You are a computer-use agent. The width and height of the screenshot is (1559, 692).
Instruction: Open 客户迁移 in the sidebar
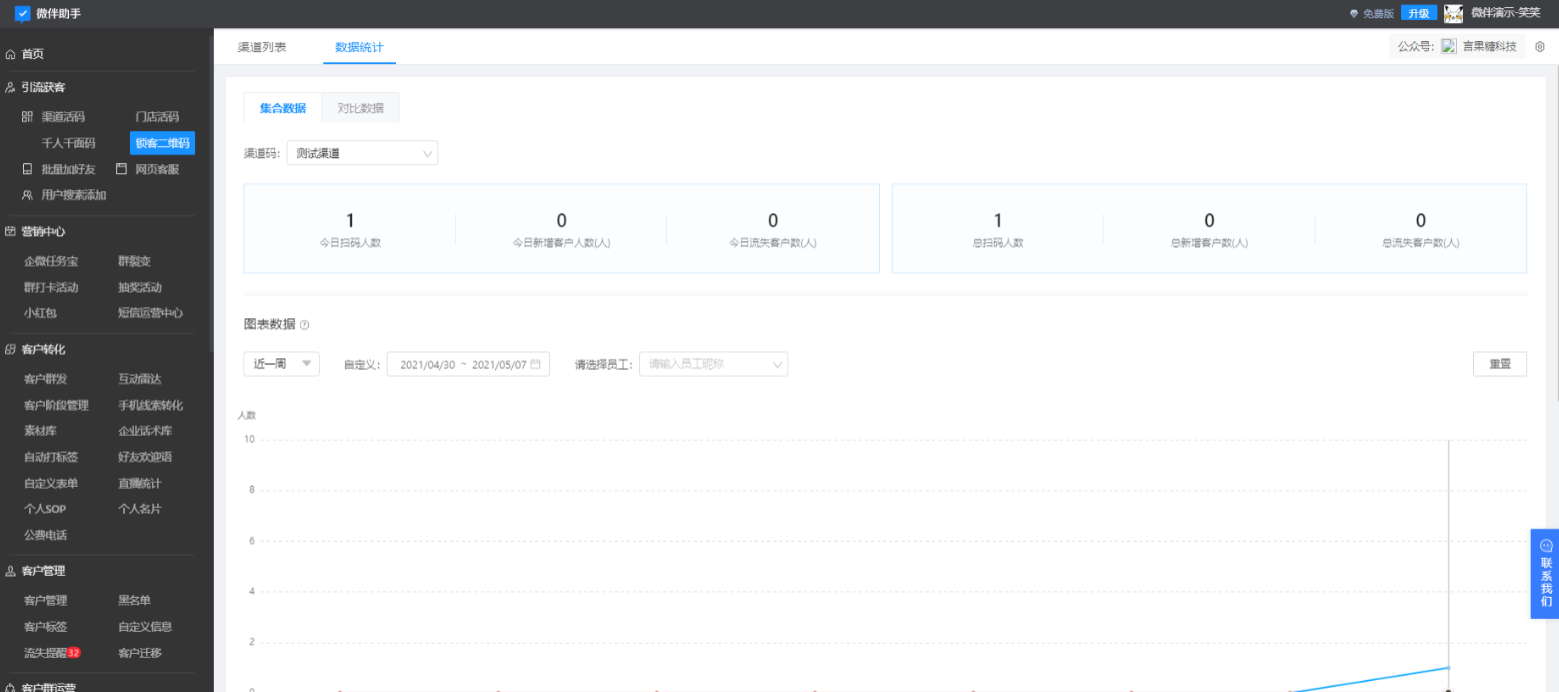tap(140, 653)
